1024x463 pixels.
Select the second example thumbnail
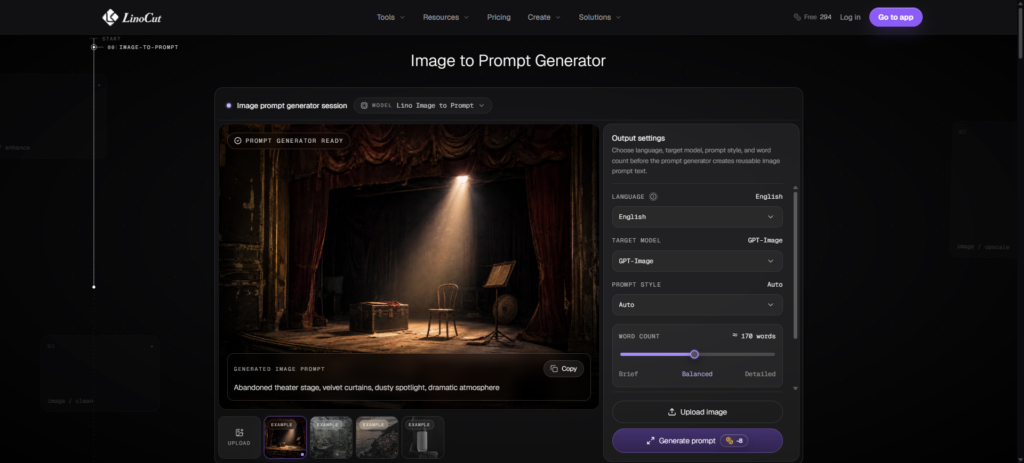coord(331,437)
